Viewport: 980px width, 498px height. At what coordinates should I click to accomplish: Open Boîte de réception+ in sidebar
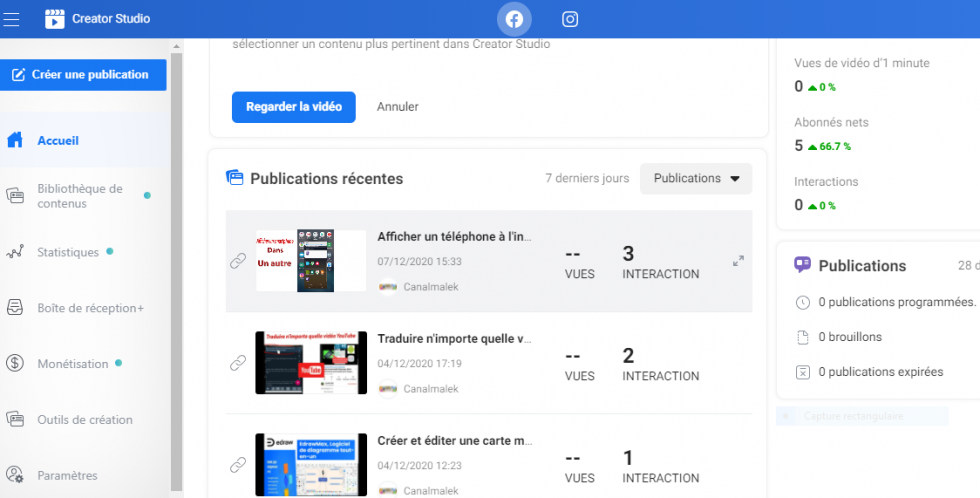pos(90,308)
